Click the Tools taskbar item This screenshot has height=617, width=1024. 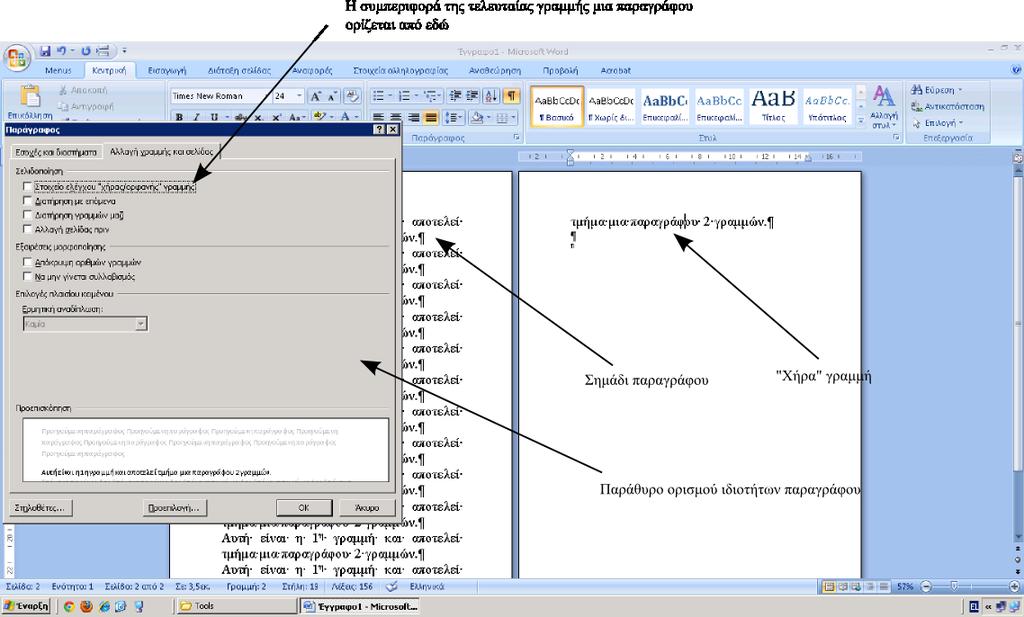(235, 607)
